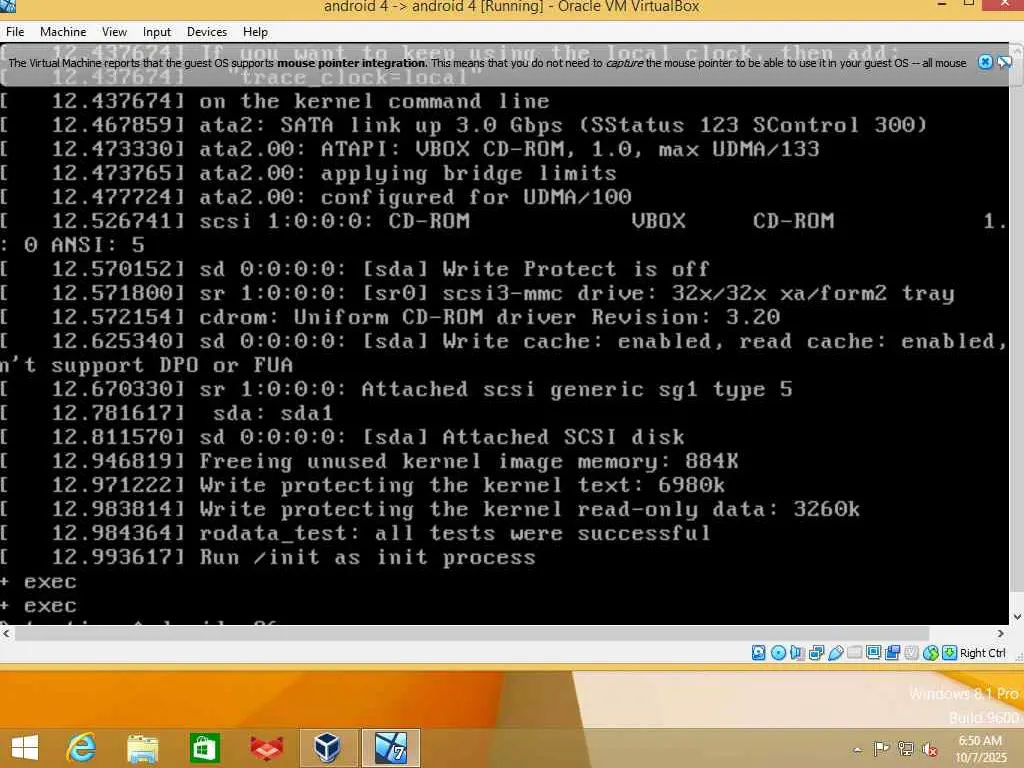Show hidden system tray icons
Image resolution: width=1024 pixels, height=768 pixels.
tap(857, 750)
